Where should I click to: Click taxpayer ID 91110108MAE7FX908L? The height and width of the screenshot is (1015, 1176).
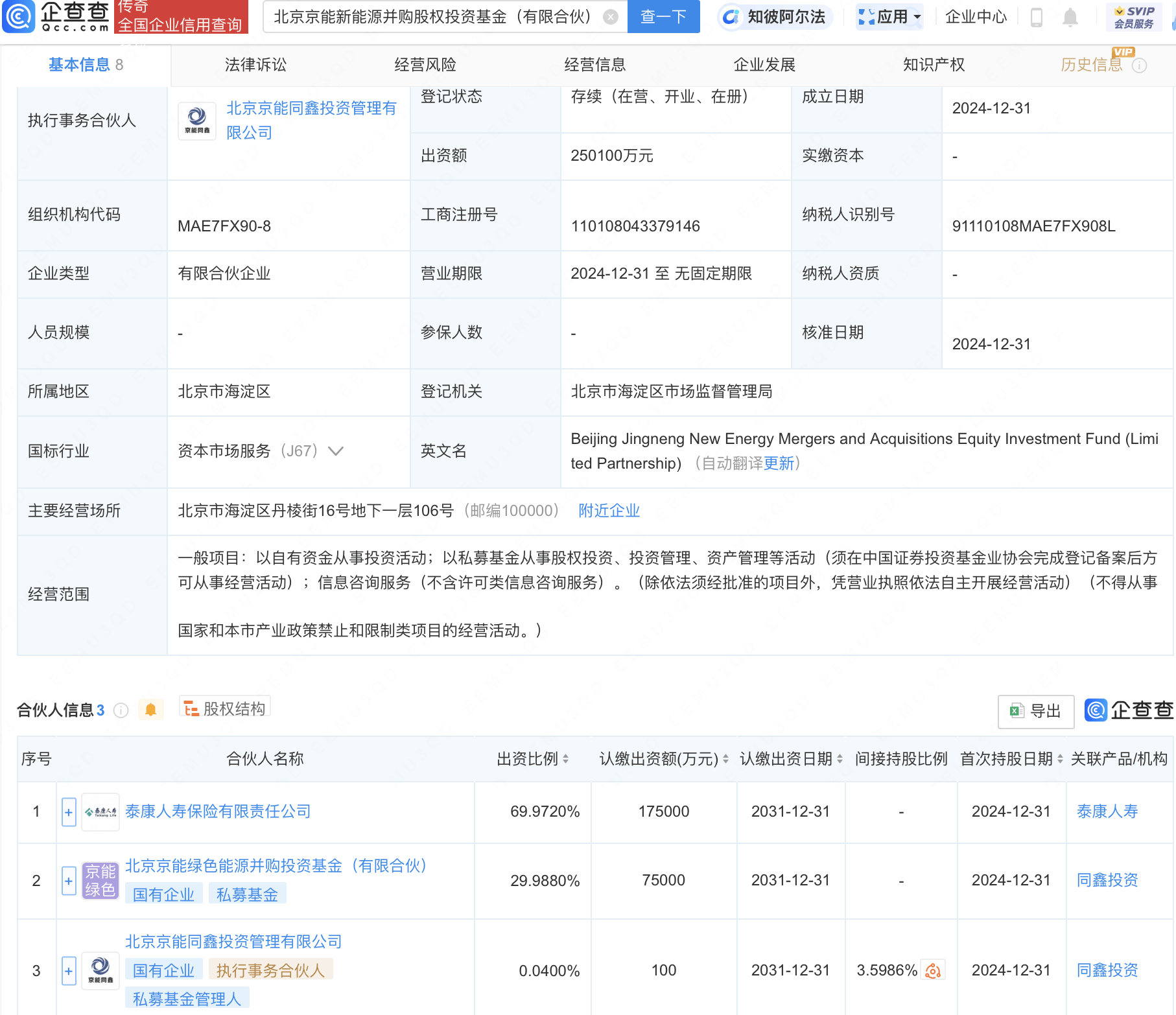(x=1033, y=226)
